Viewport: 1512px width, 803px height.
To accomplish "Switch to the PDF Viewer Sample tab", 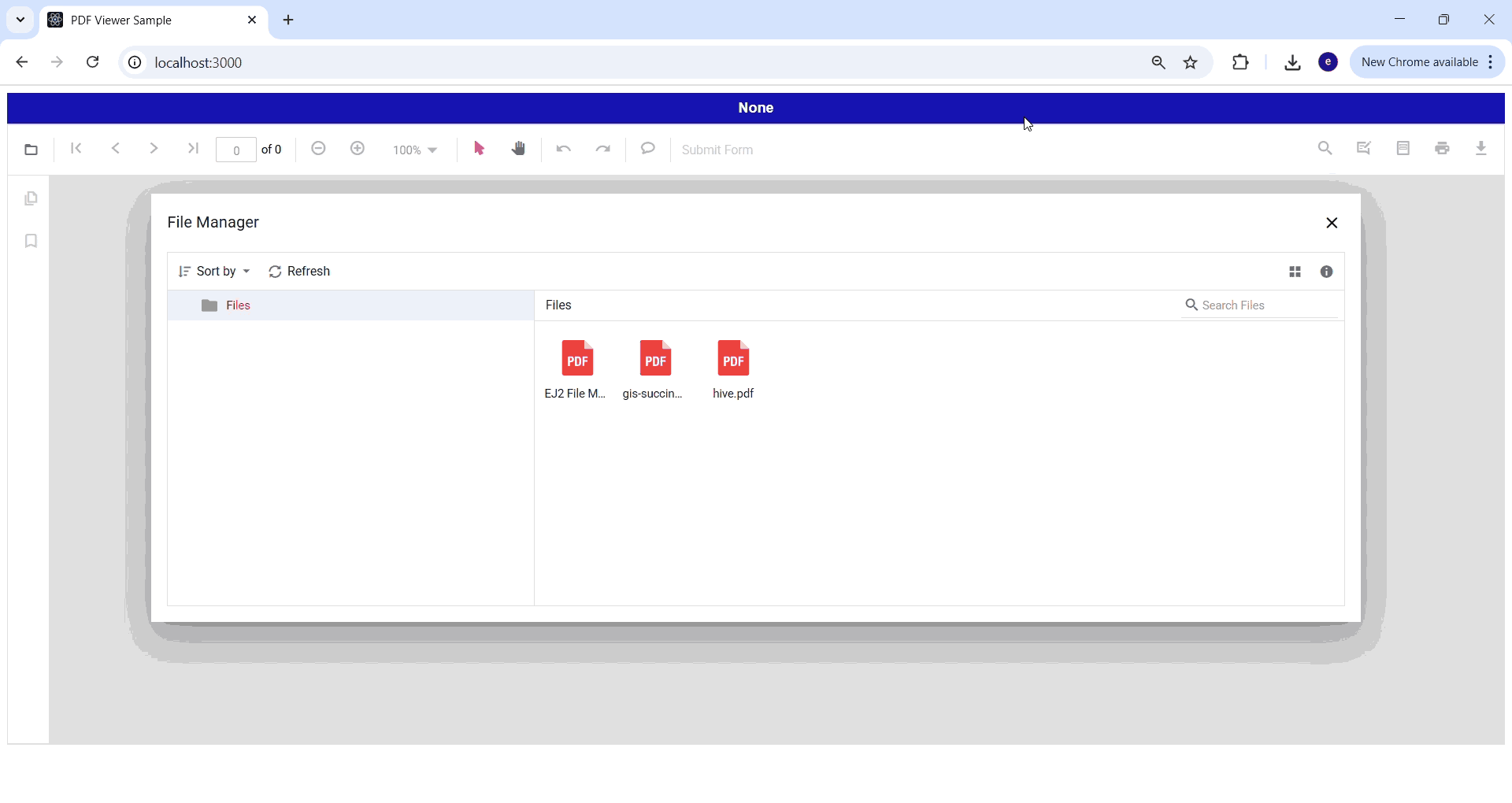I will pyautogui.click(x=142, y=20).
